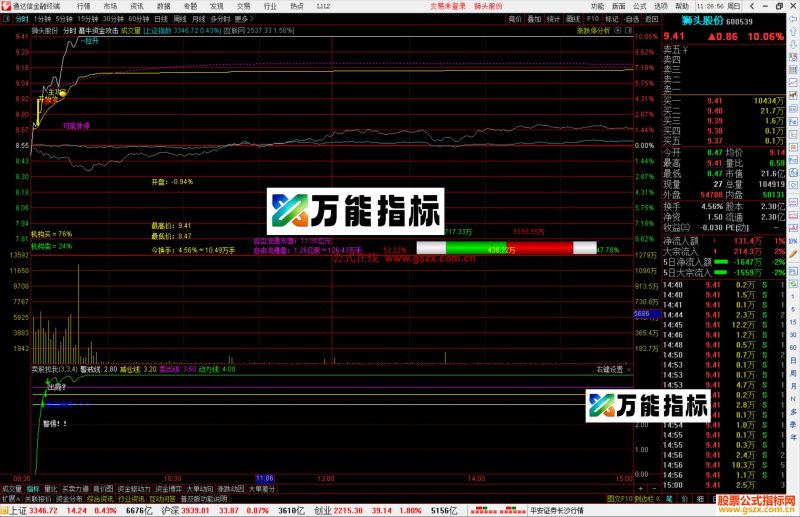Click 涨跌停分析 link

tap(593, 31)
